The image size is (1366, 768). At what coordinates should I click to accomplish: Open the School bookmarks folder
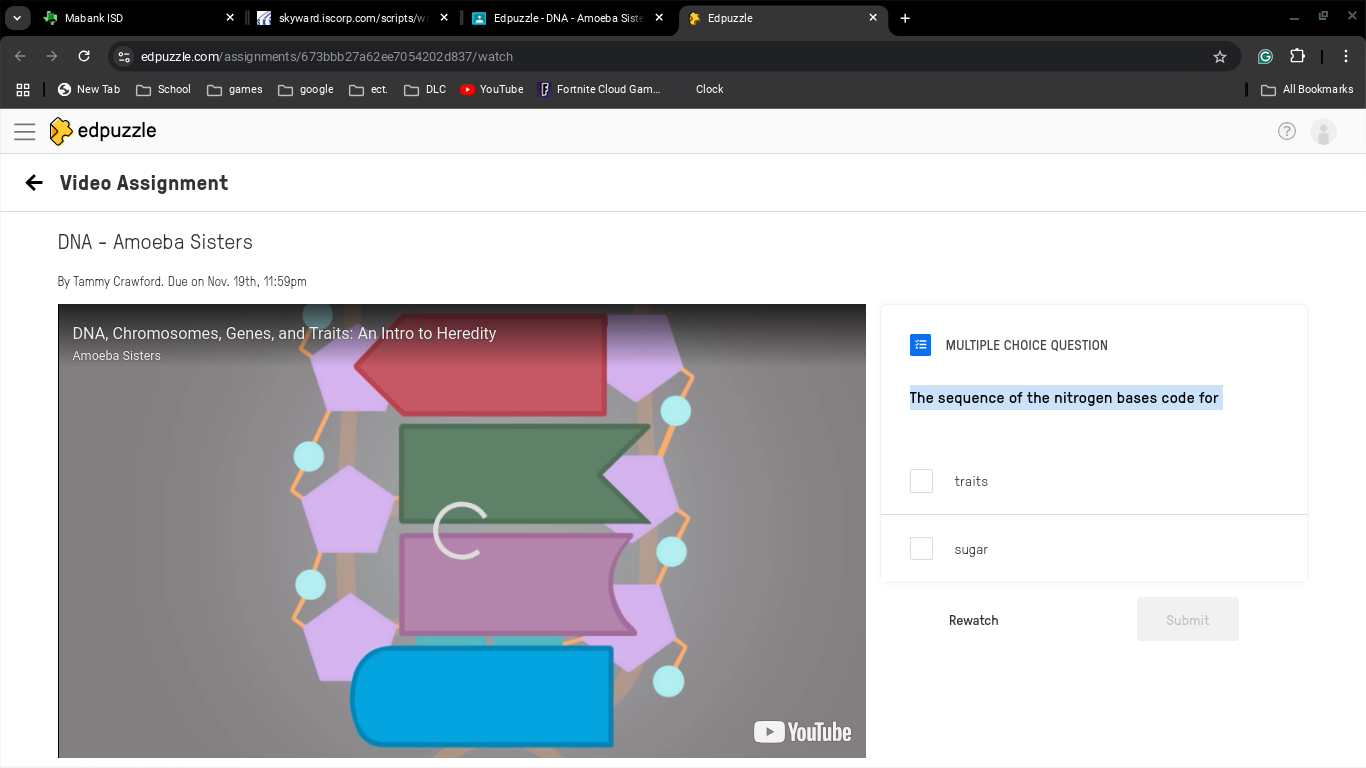coord(163,89)
